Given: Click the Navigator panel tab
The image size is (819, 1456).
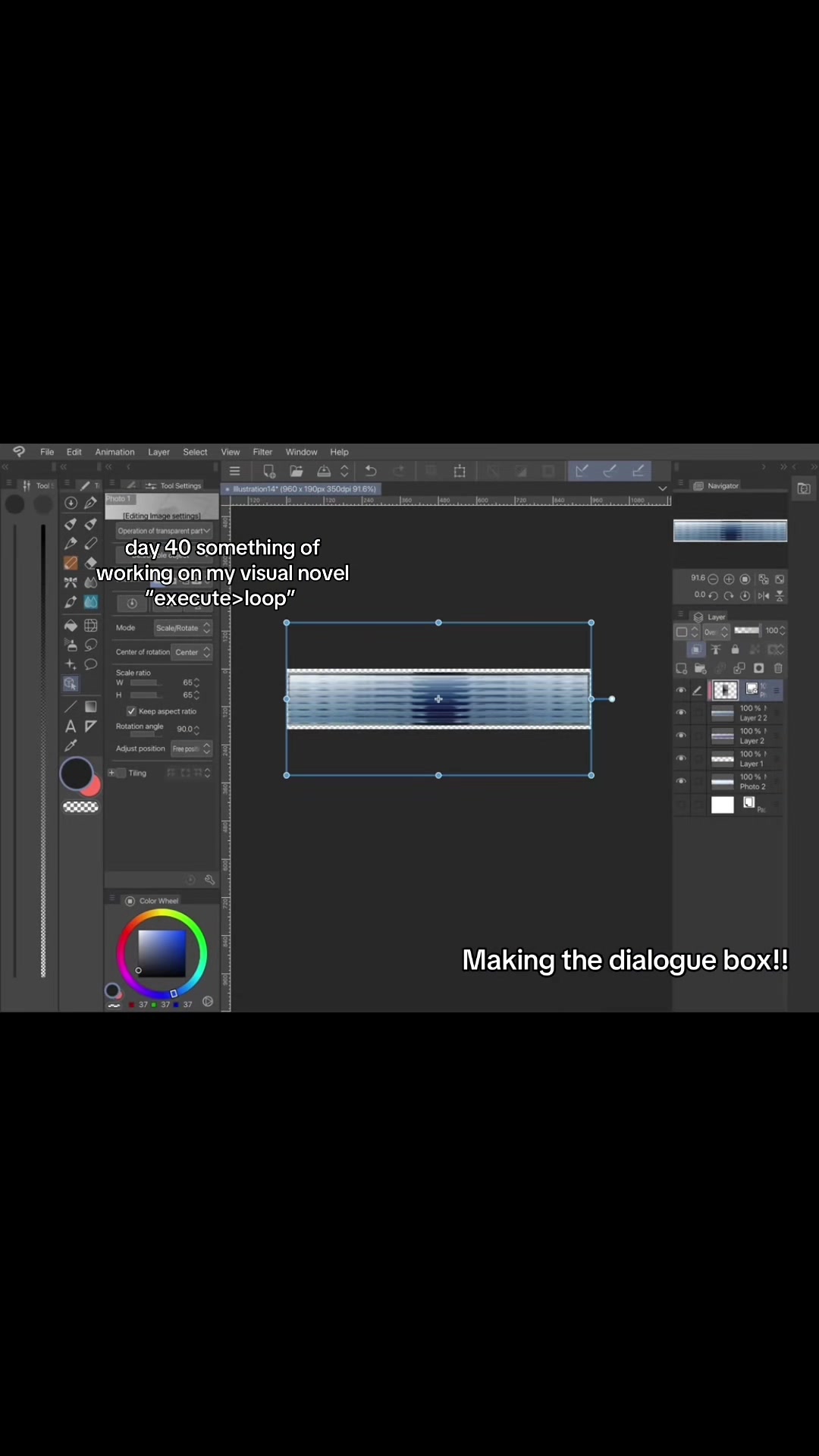Looking at the screenshot, I should click(717, 485).
